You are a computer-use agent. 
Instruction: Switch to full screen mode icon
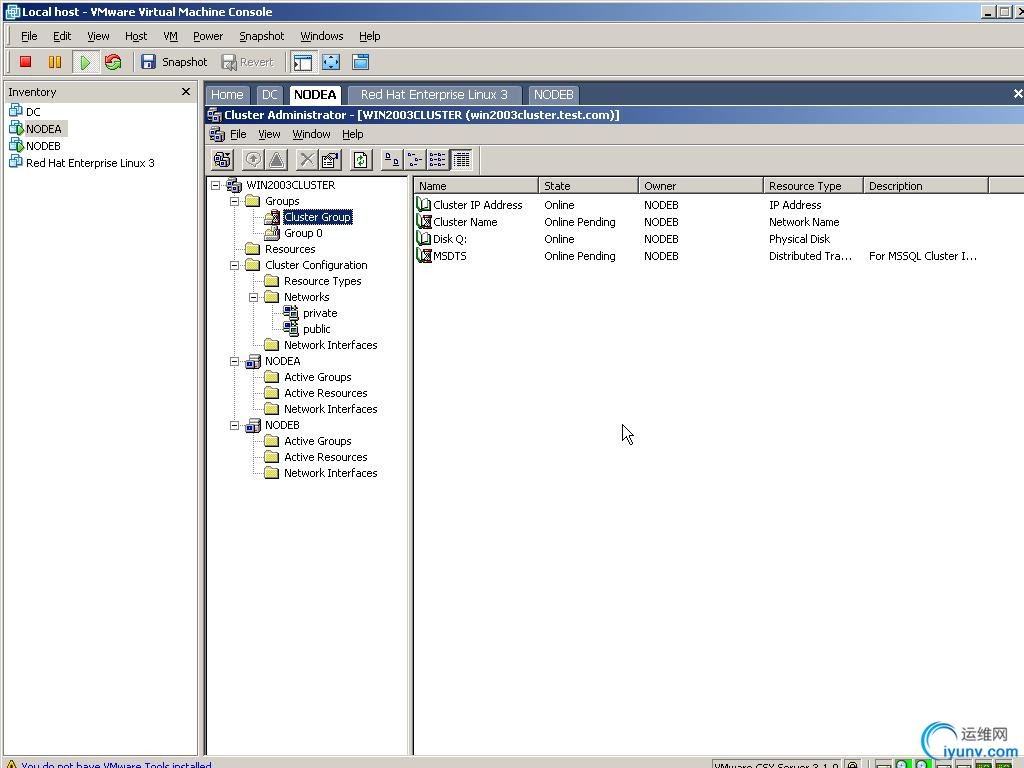[332, 62]
